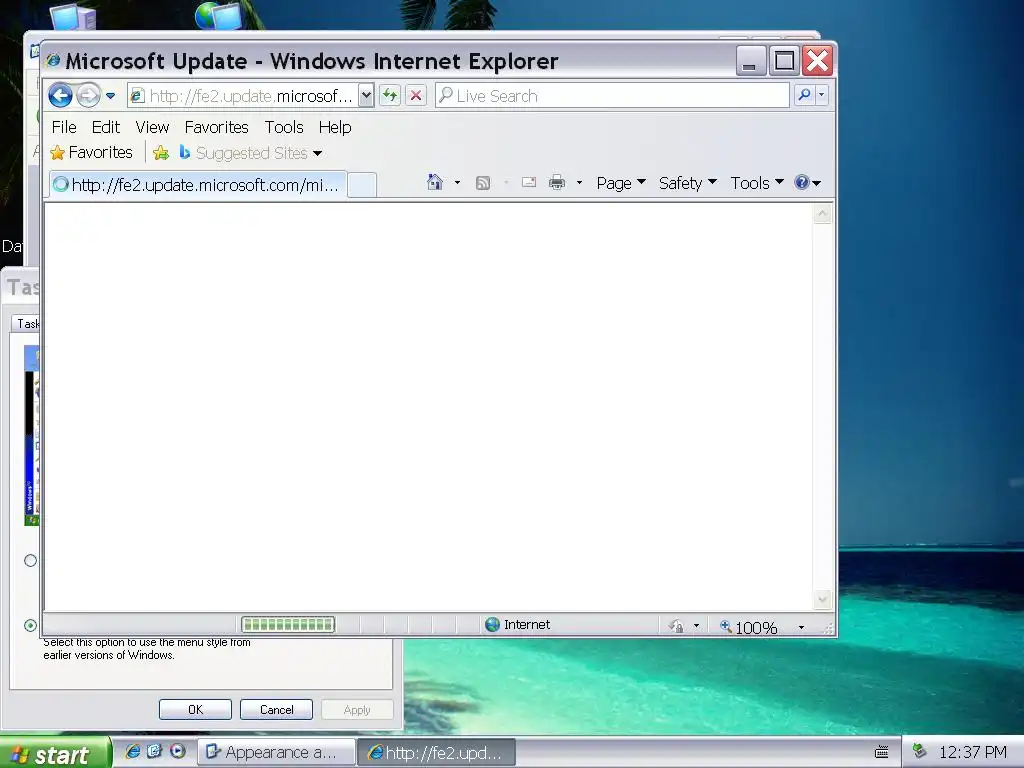Open the zoom level dropdown arrow
This screenshot has height=768, width=1024.
point(801,627)
